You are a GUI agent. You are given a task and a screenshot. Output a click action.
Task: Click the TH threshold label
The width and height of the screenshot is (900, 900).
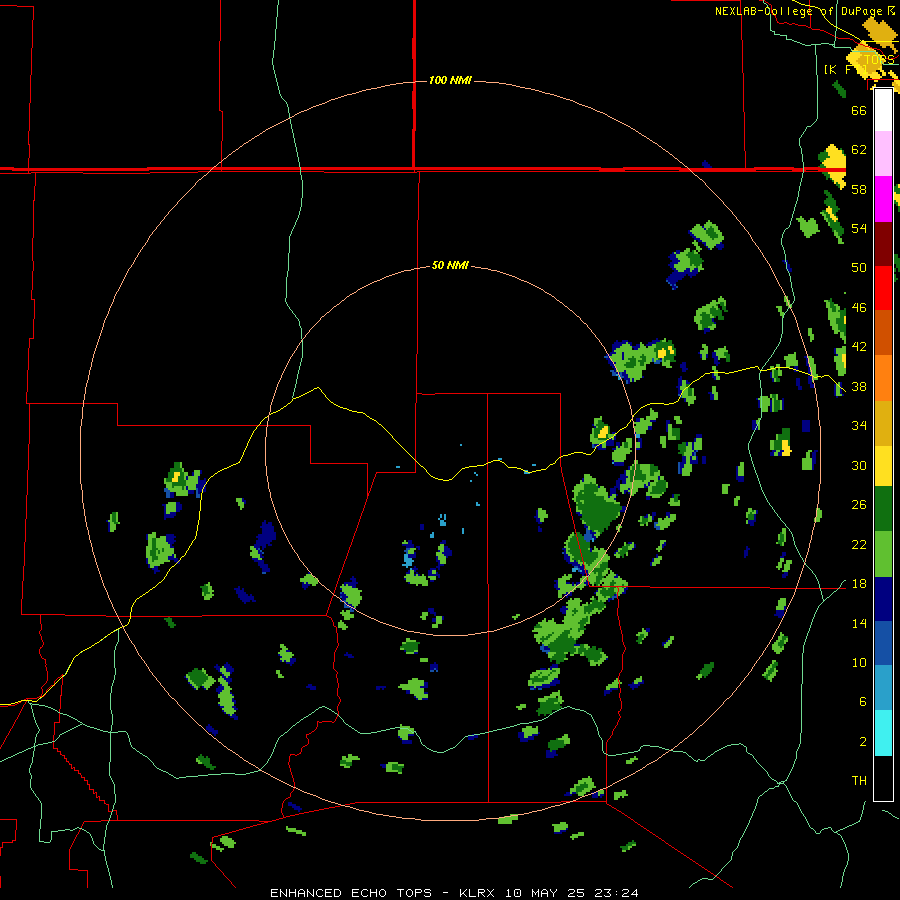point(859,781)
